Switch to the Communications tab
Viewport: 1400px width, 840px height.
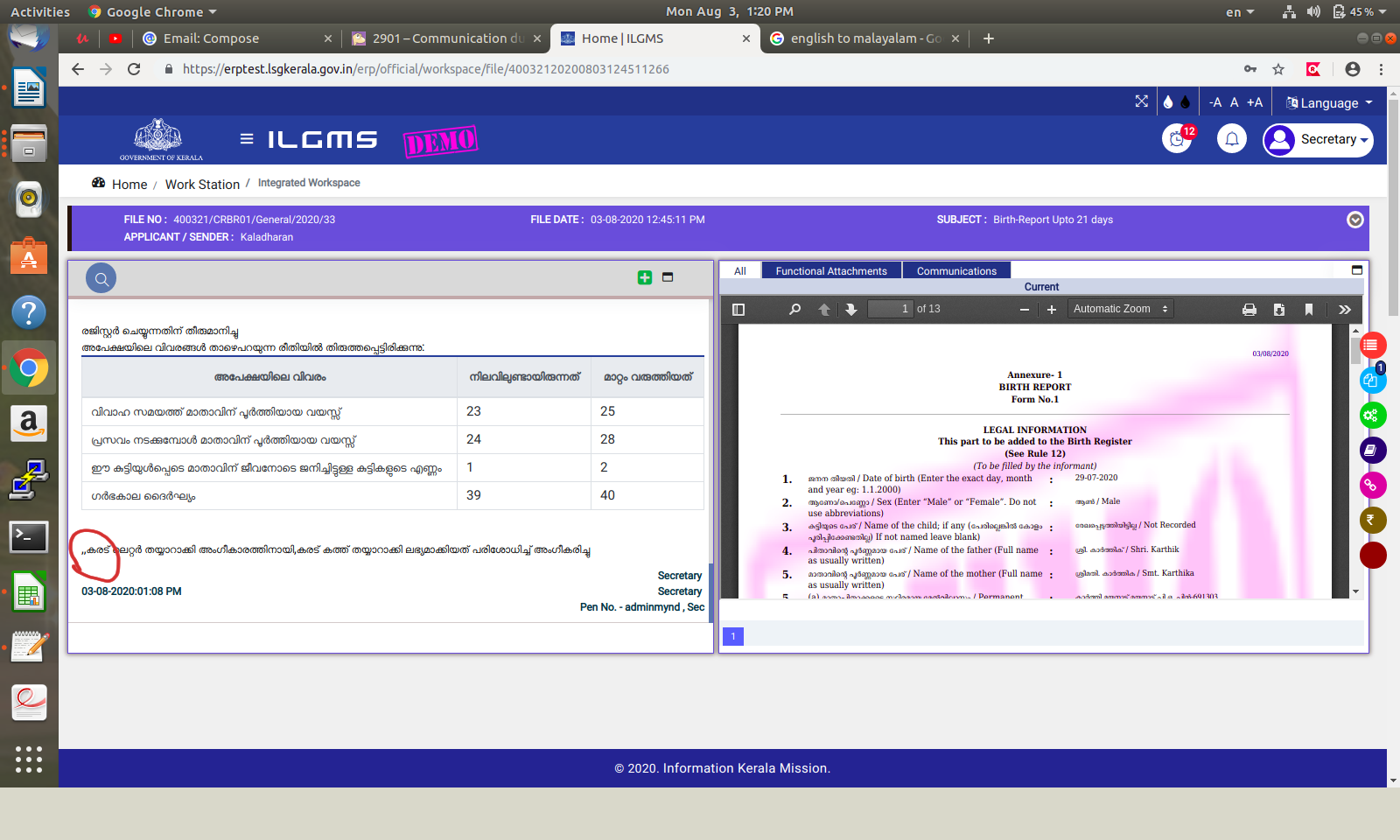tap(956, 271)
